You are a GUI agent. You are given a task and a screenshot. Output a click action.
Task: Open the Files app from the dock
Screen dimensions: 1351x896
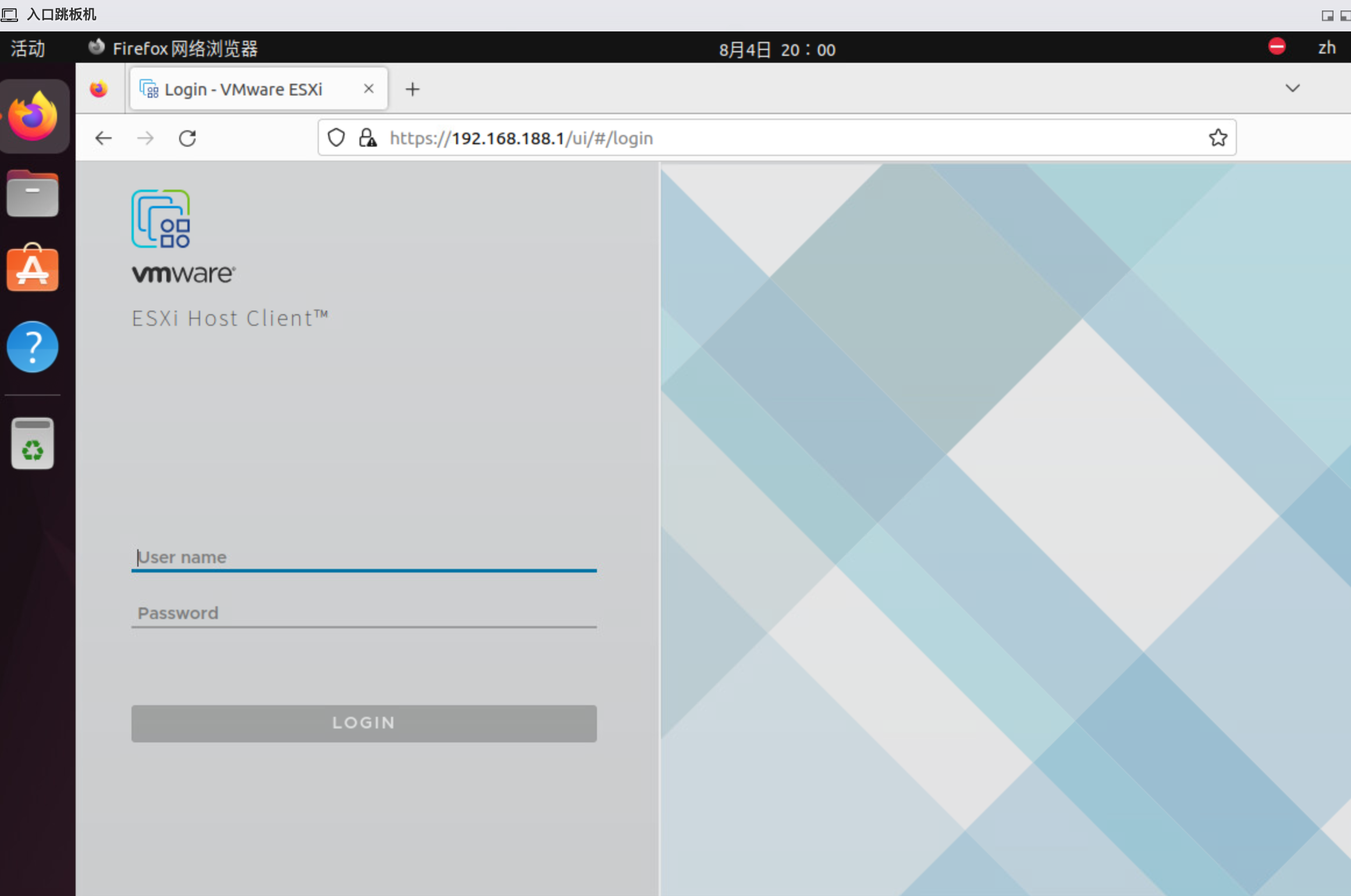click(x=33, y=194)
